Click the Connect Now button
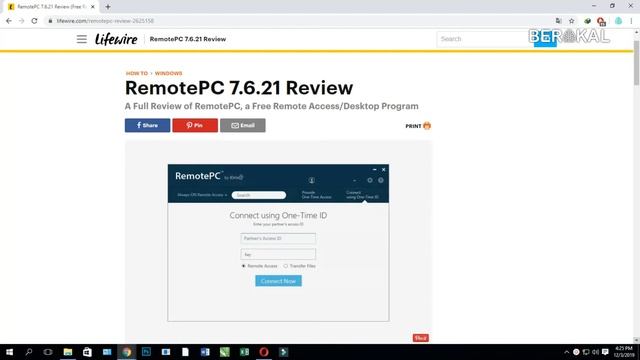The image size is (640, 360). 278,281
